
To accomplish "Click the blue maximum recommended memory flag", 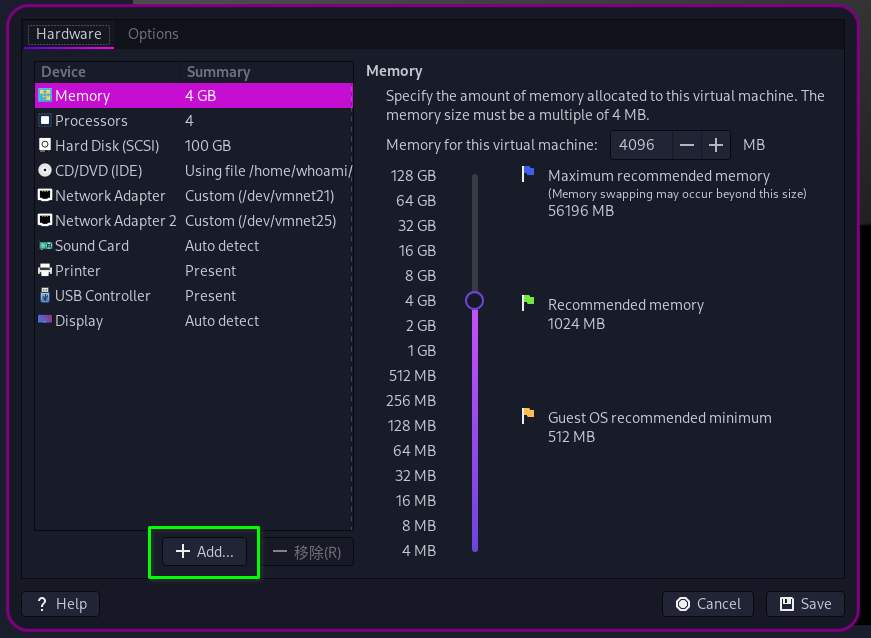I will click(x=528, y=174).
